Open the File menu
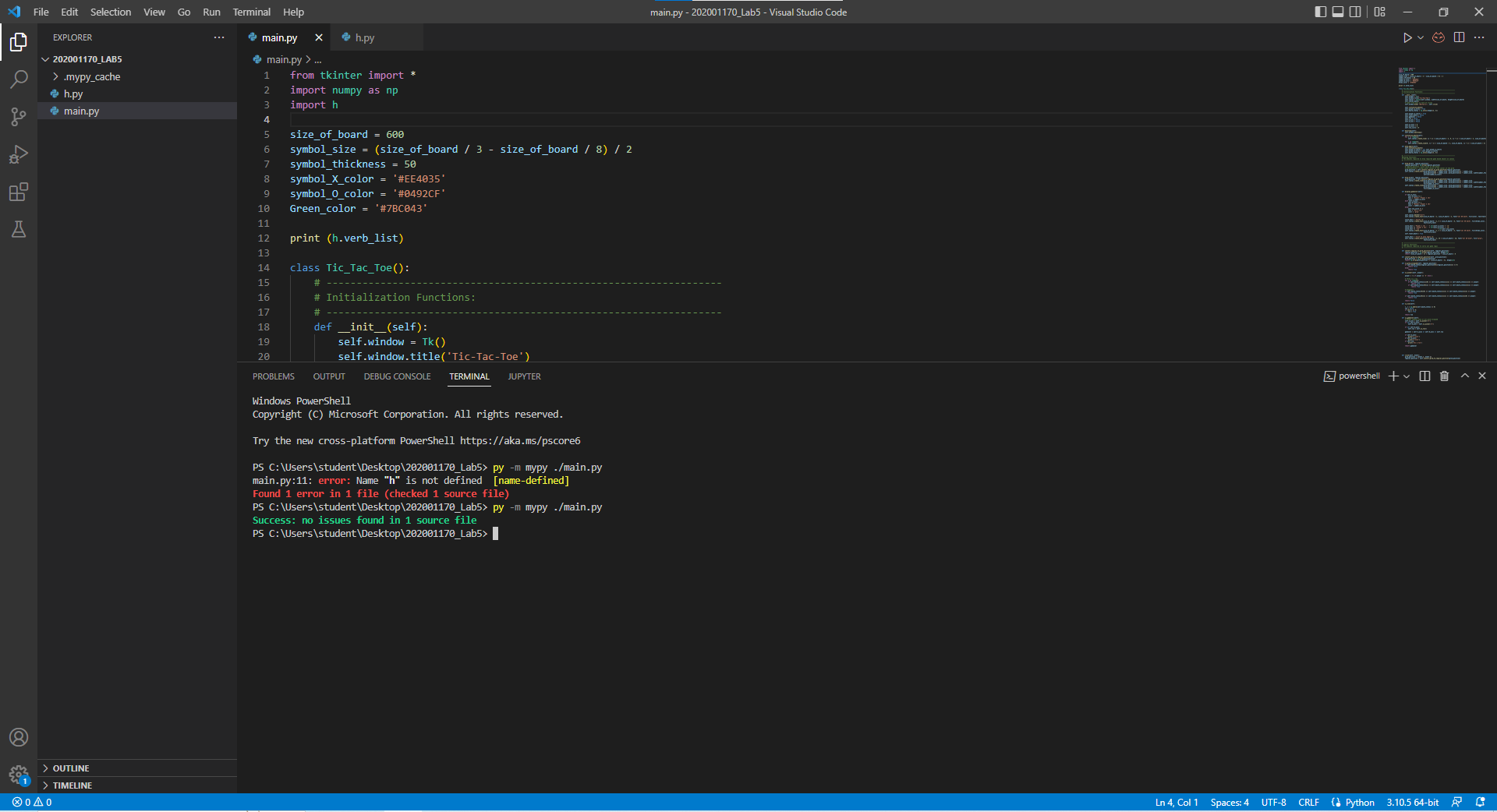The height and width of the screenshot is (812, 1497). click(x=41, y=12)
